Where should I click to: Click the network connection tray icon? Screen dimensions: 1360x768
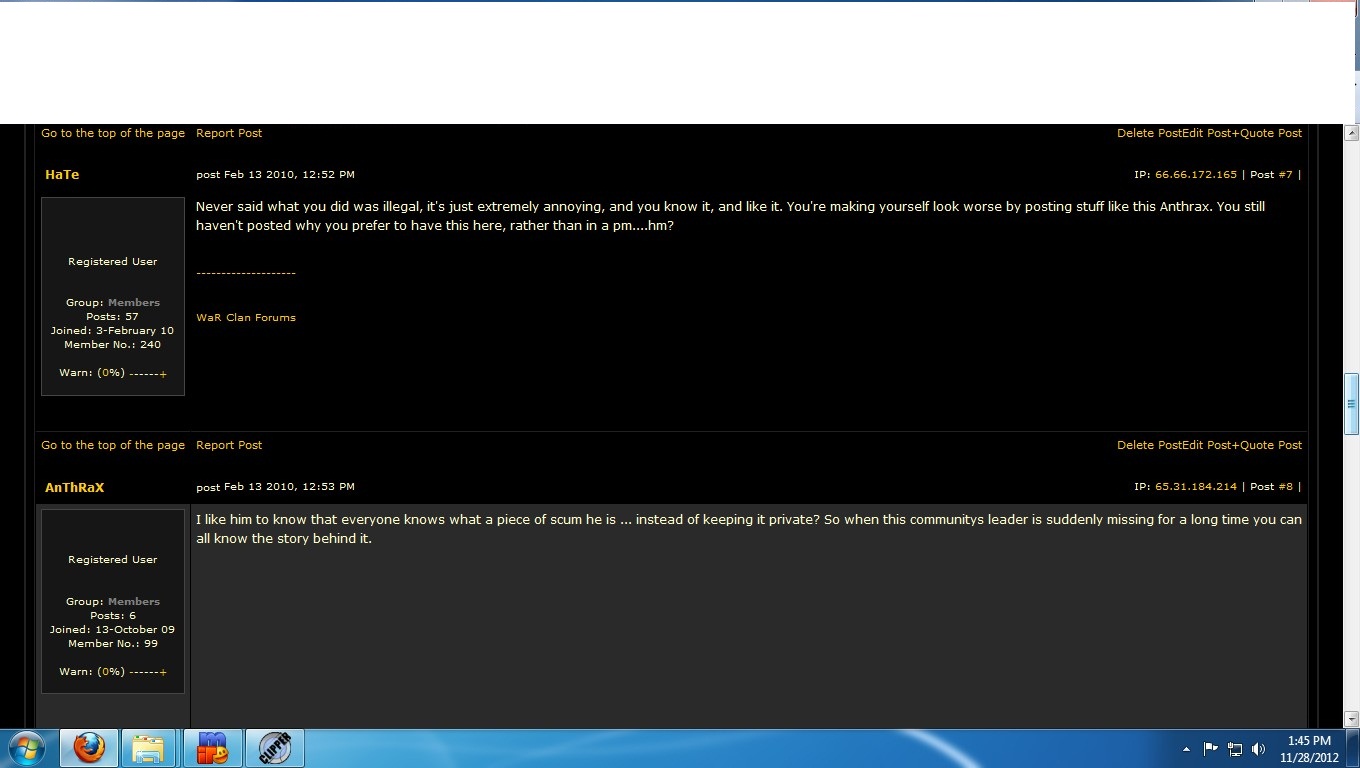tap(1235, 749)
